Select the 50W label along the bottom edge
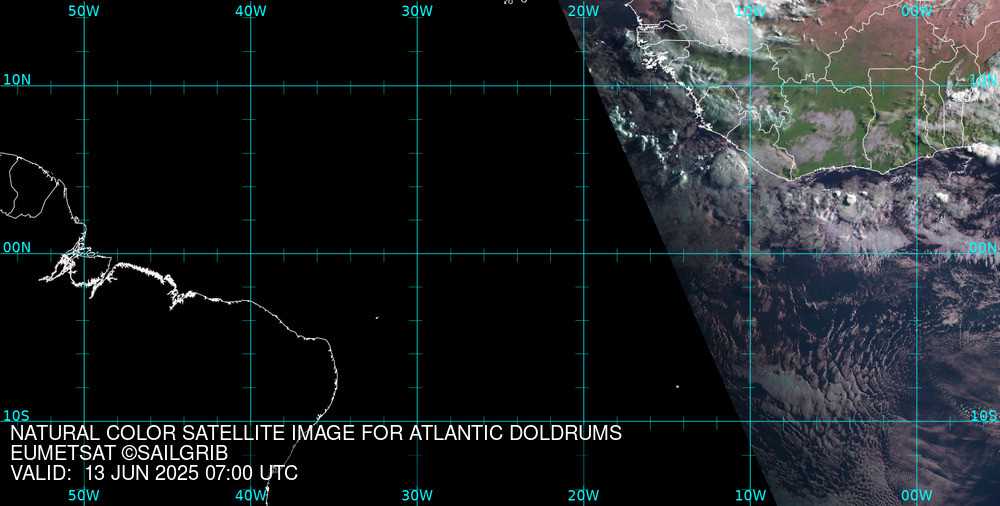1000x506 pixels. (84, 495)
